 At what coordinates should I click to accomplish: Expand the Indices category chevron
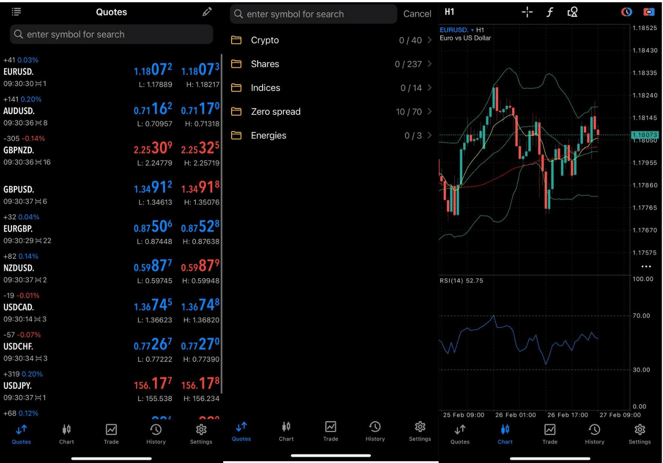click(430, 88)
